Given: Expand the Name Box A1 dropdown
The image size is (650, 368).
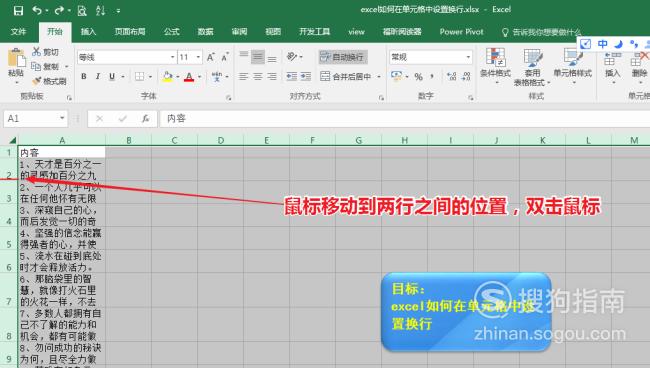Looking at the screenshot, I should [62, 119].
